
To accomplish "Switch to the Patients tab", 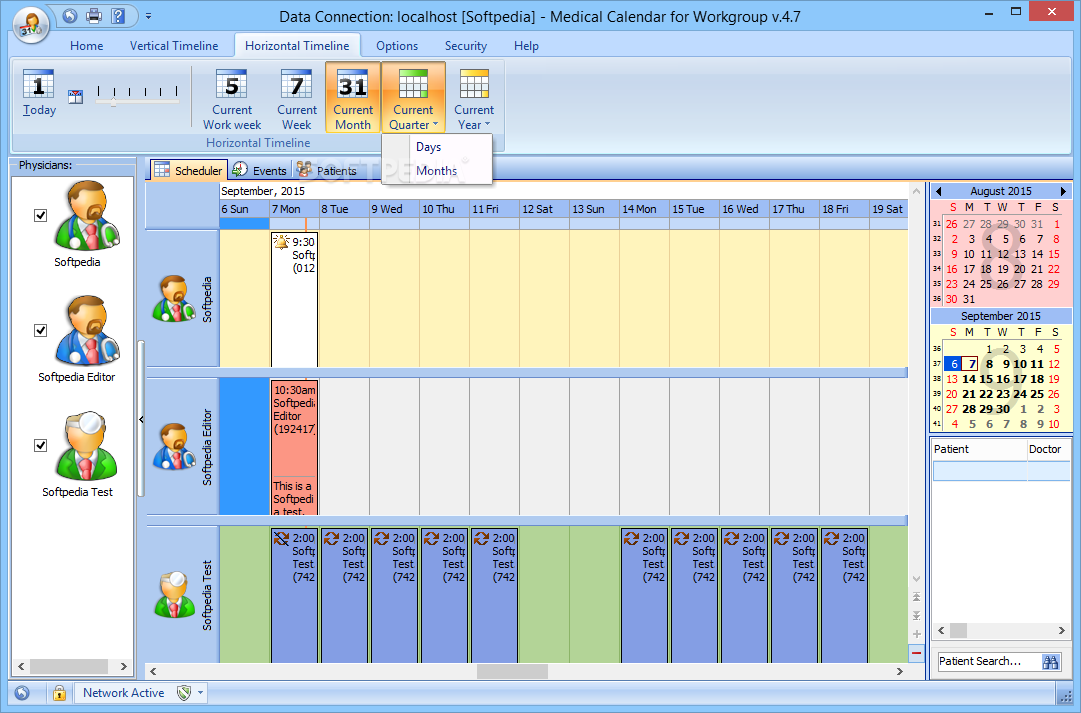I will click(x=327, y=170).
